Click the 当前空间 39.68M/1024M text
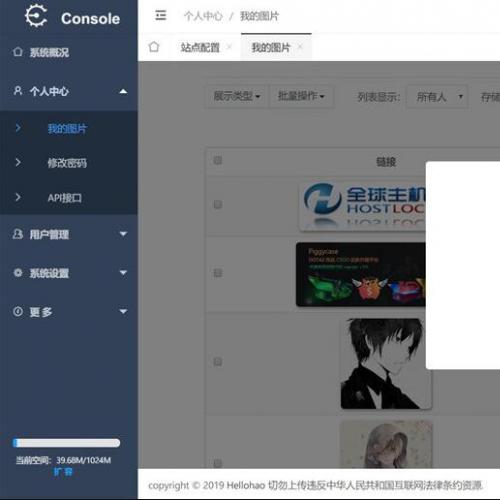The image size is (500, 500). coord(63,460)
